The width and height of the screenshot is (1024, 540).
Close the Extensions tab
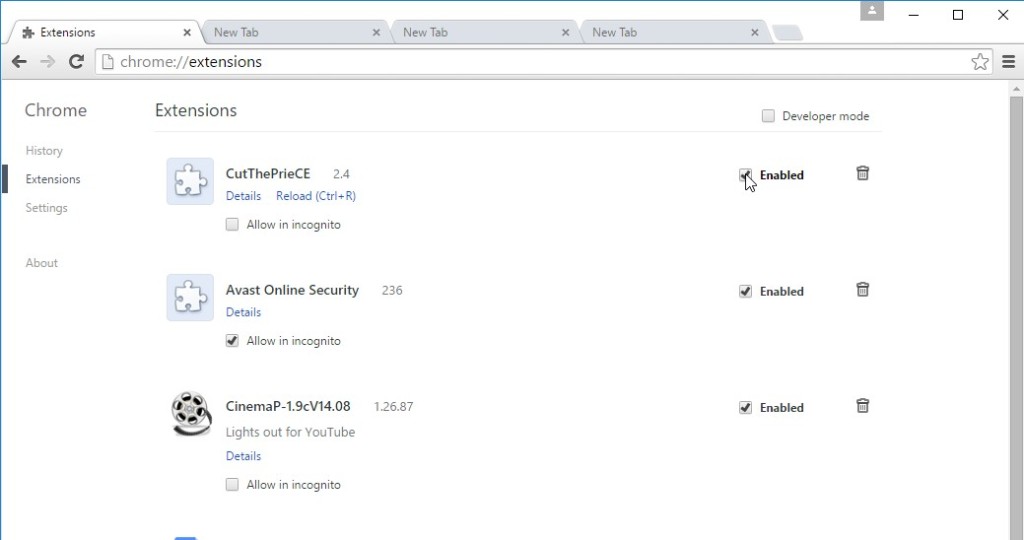click(187, 32)
